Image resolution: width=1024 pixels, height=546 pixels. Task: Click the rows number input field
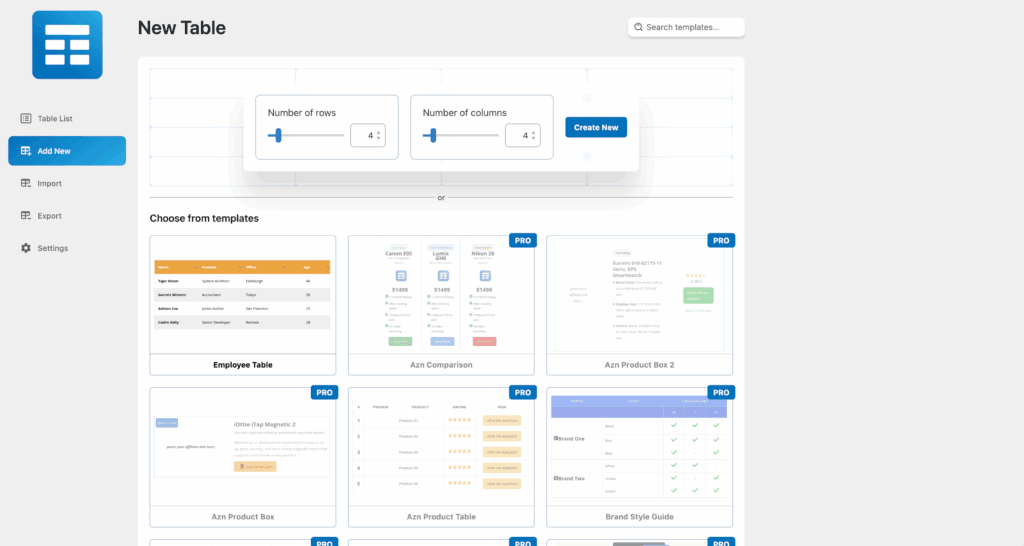point(368,135)
